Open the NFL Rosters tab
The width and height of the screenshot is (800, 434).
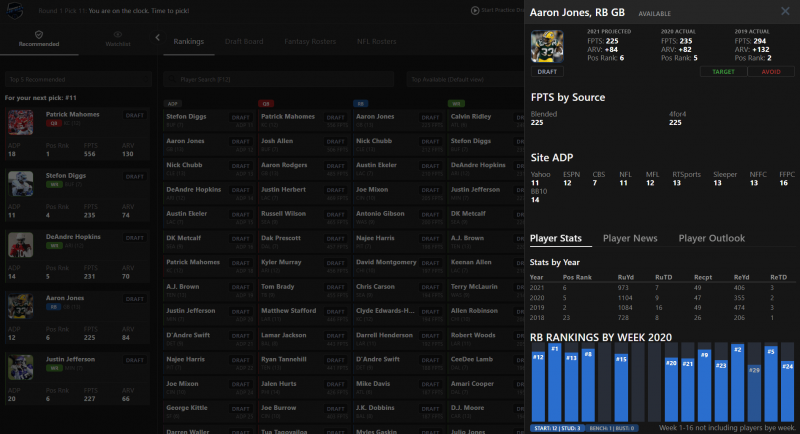377,41
